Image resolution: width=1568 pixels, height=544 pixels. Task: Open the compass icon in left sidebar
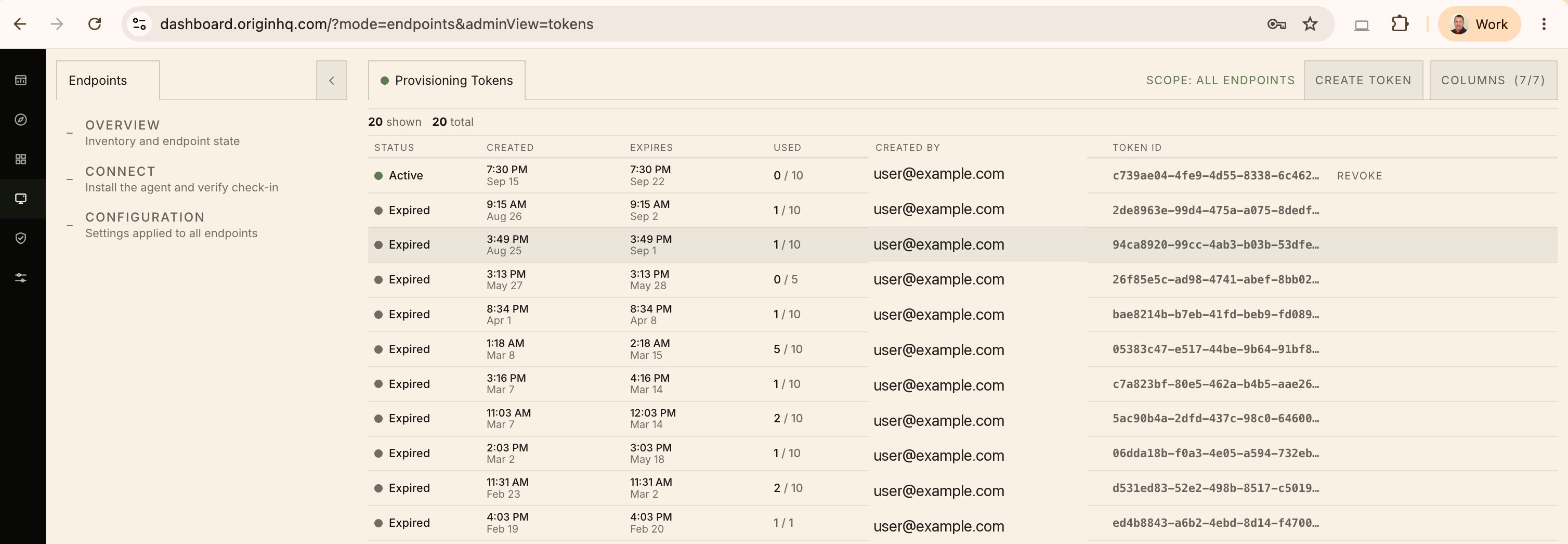pyautogui.click(x=21, y=120)
